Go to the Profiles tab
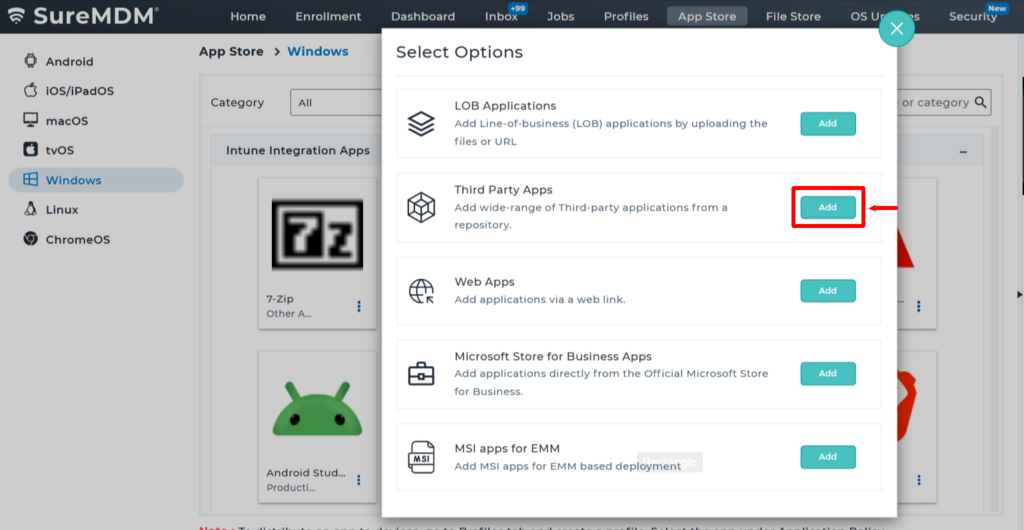The height and width of the screenshot is (530, 1024). tap(626, 16)
